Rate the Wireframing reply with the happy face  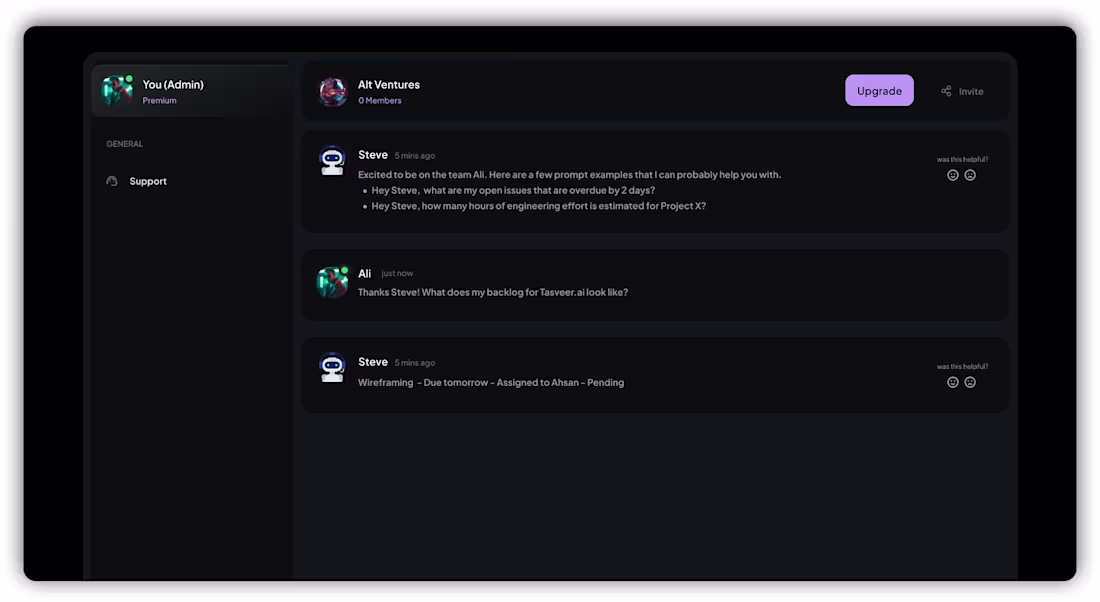pyautogui.click(x=953, y=382)
